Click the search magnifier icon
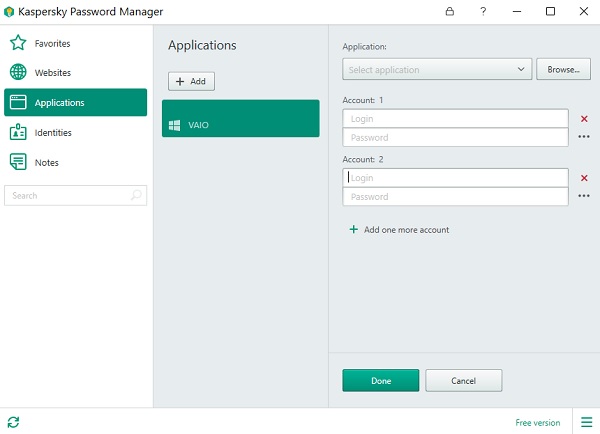The width and height of the screenshot is (600, 434). point(136,195)
